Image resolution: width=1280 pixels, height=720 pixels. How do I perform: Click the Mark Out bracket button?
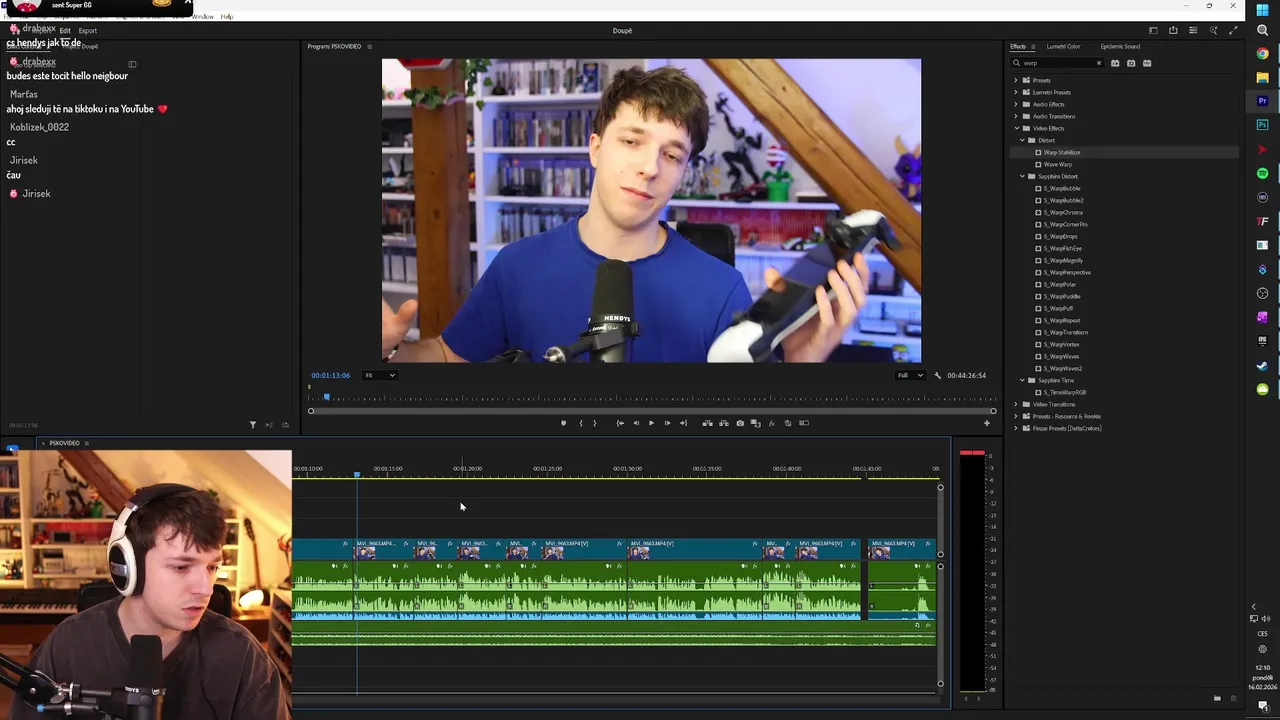595,423
